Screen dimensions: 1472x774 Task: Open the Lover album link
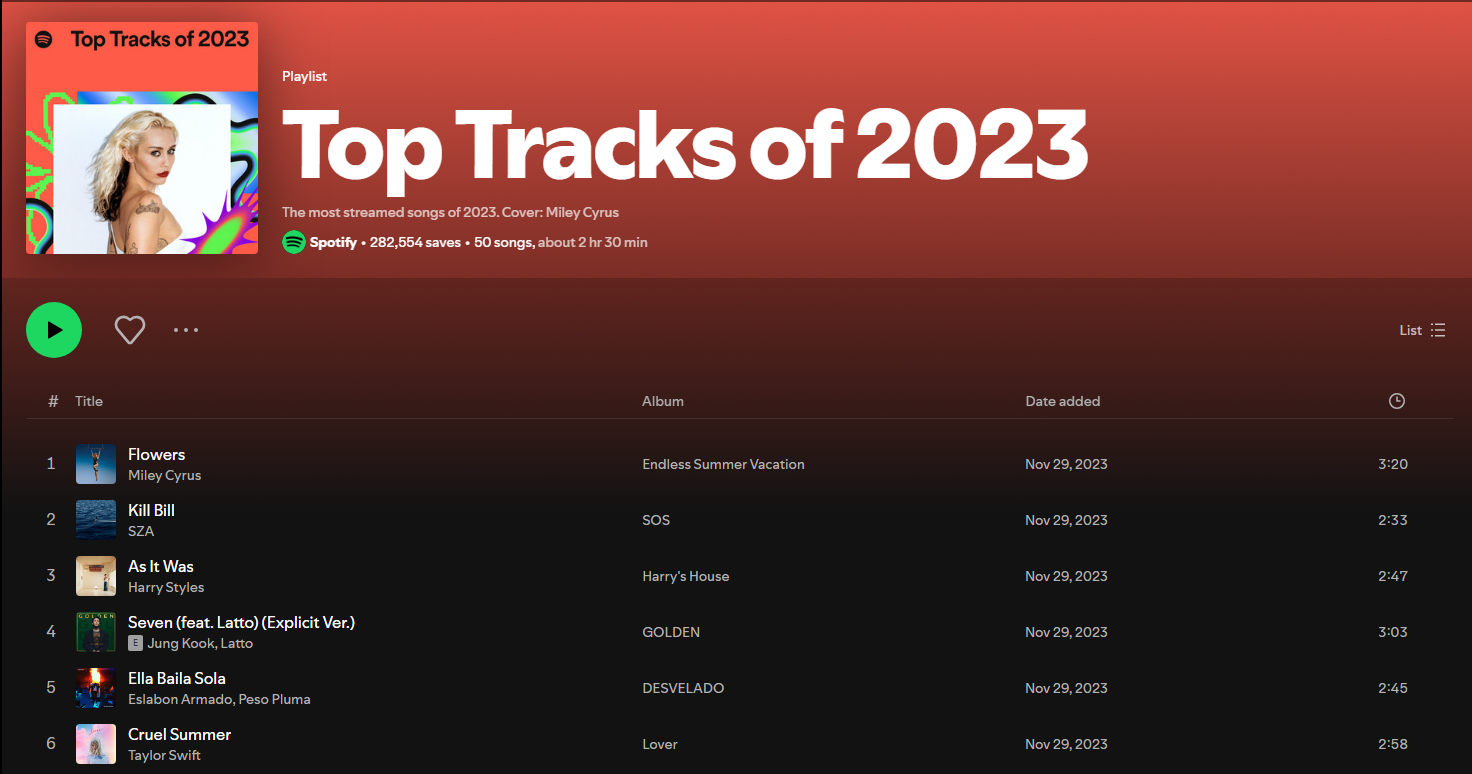coord(660,744)
